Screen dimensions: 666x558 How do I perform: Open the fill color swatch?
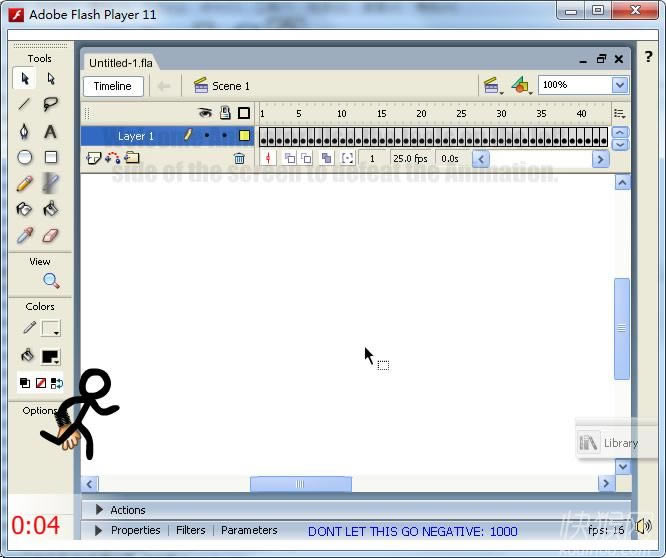pos(50,356)
